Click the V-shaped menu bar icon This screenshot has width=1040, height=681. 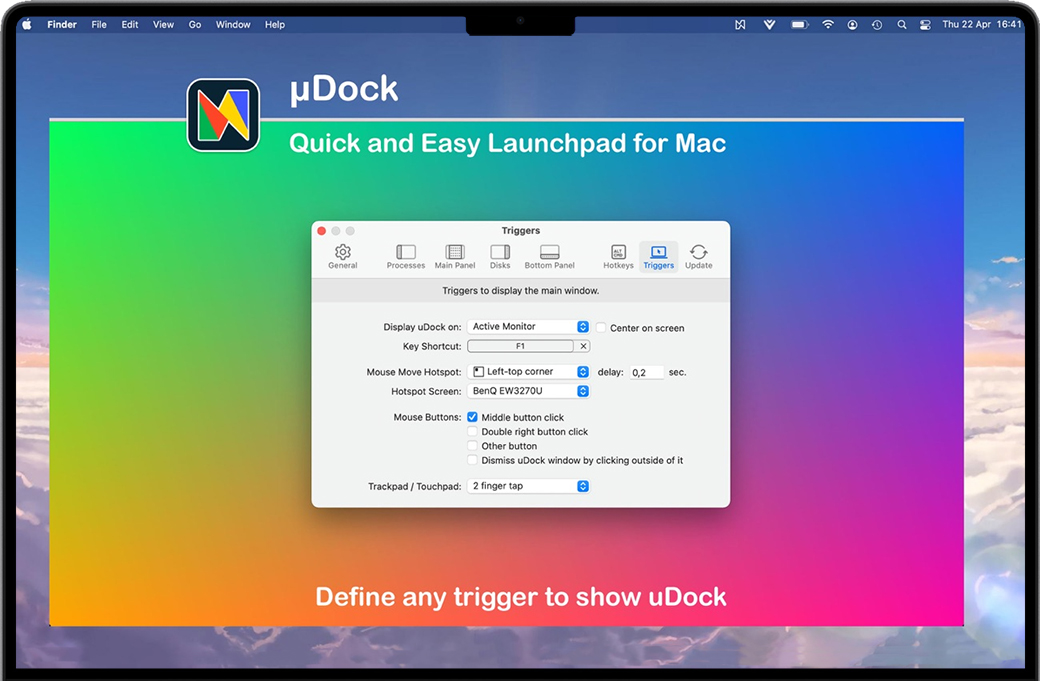[x=769, y=25]
